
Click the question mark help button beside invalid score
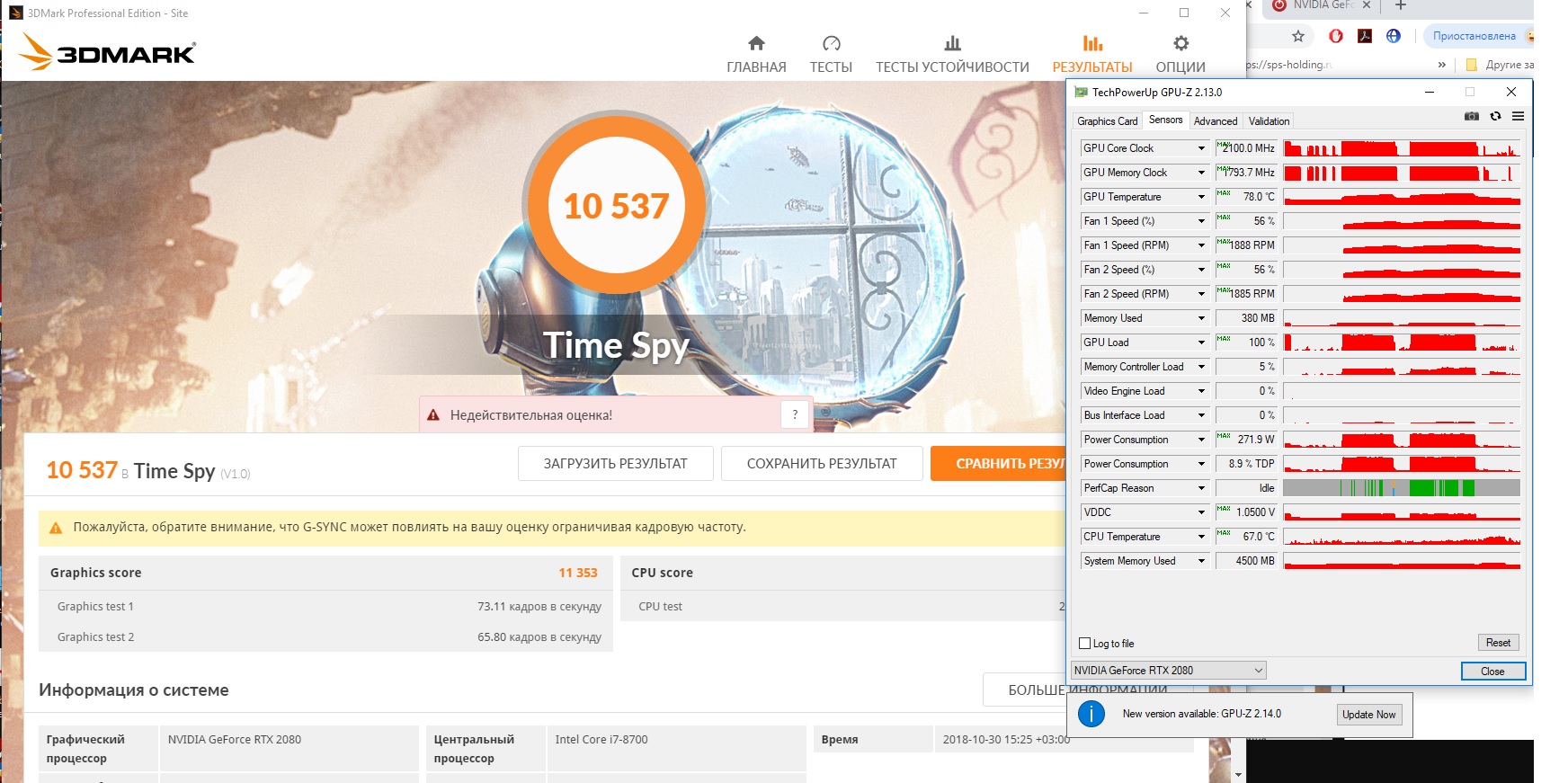[795, 414]
